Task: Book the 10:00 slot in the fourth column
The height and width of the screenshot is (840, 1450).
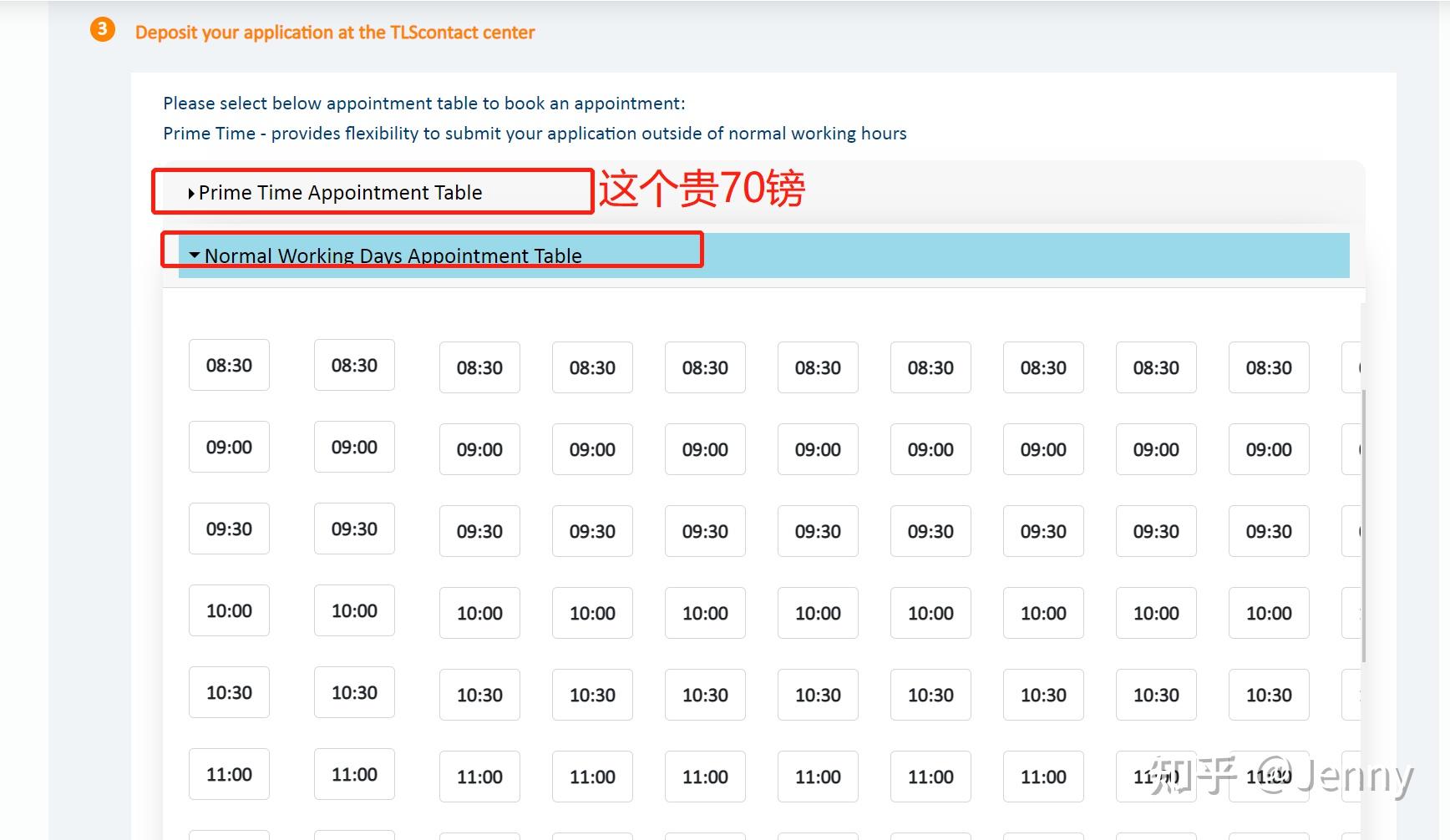Action: tap(592, 613)
